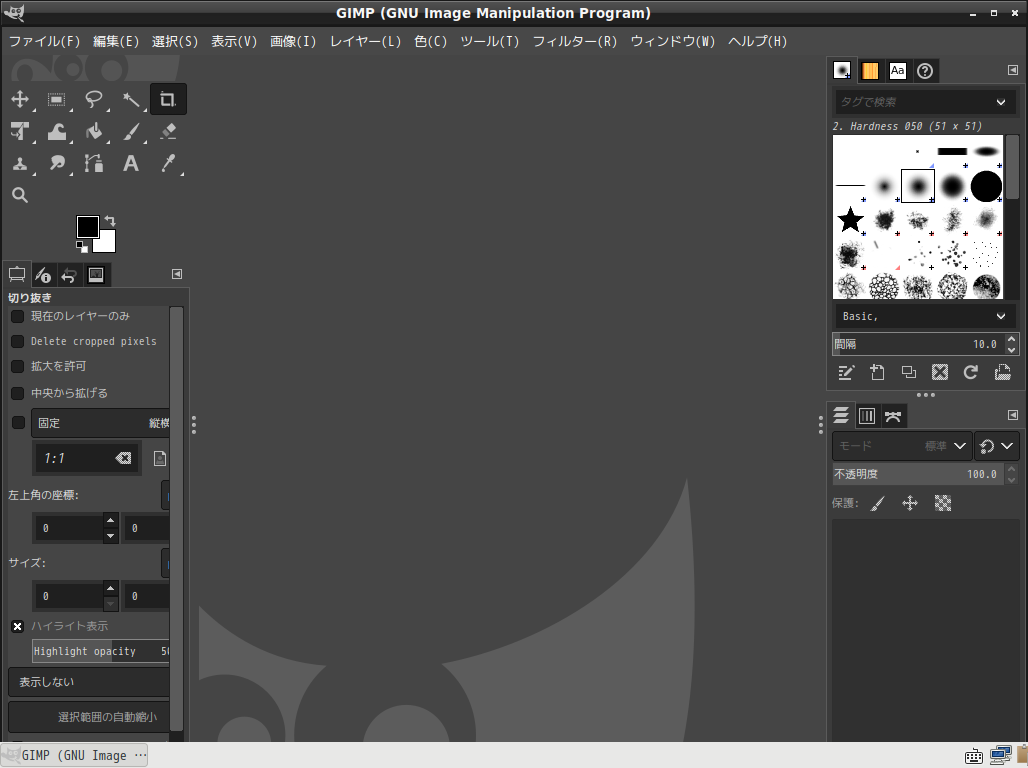Switch to the Fonts tab

898,71
